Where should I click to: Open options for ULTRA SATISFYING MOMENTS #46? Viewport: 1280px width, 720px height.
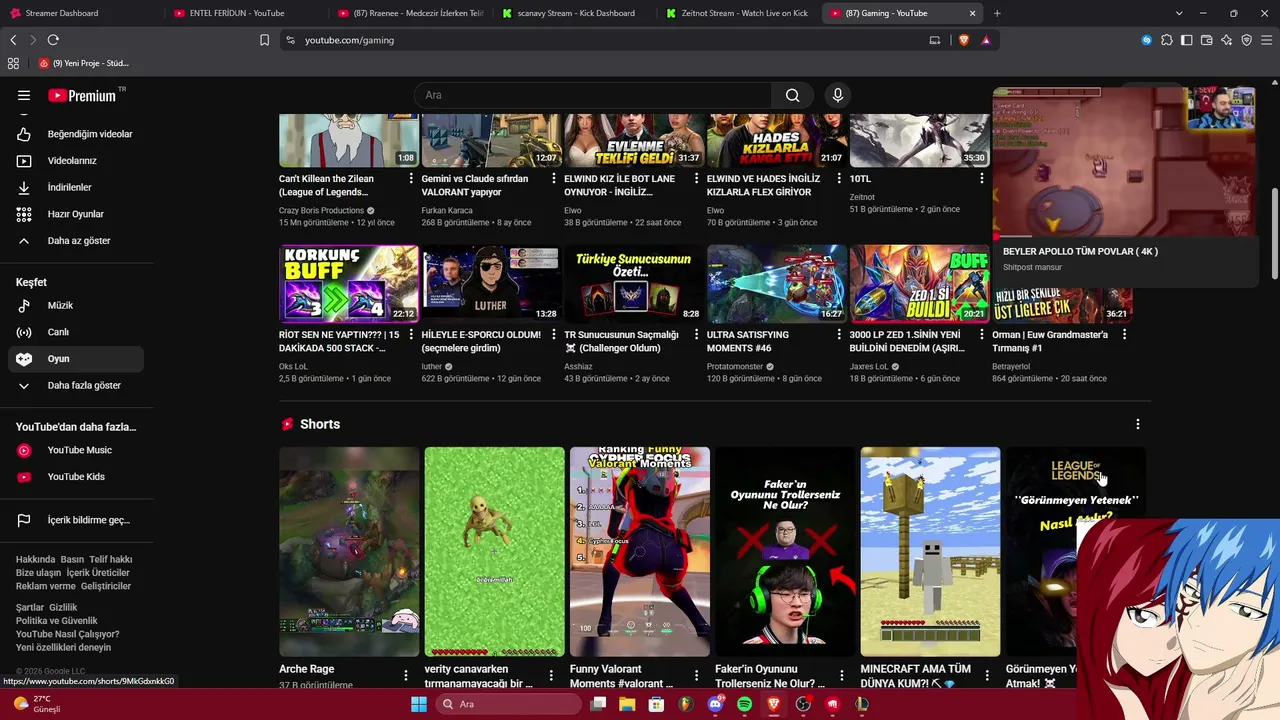[839, 334]
